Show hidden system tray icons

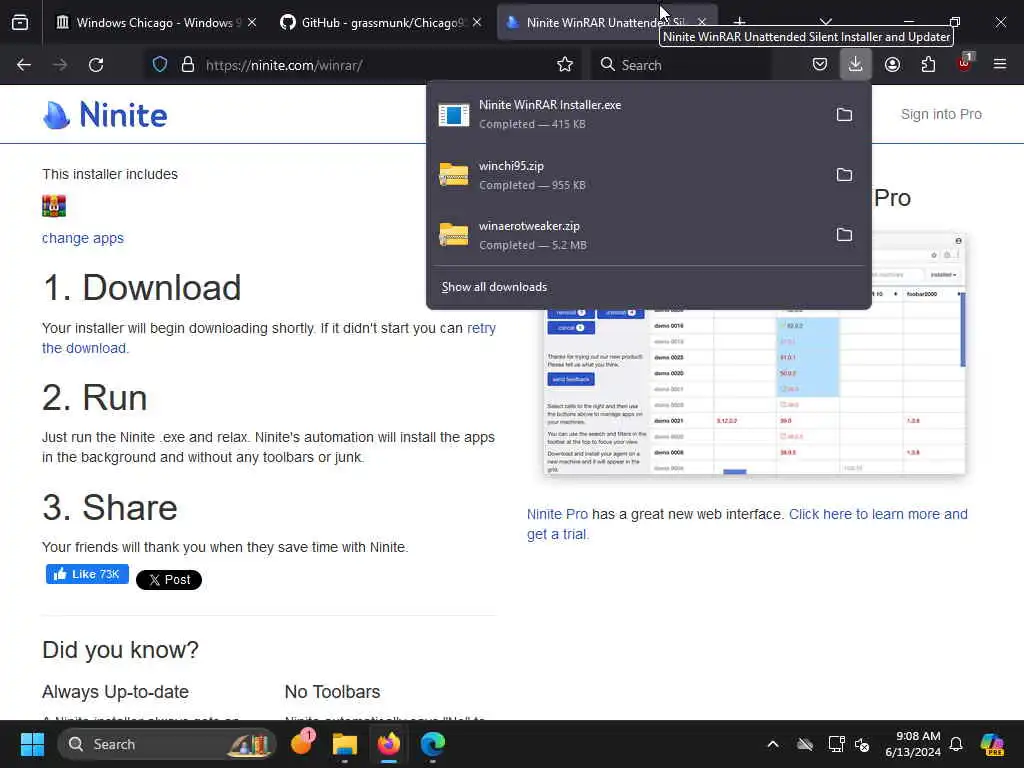coord(773,744)
